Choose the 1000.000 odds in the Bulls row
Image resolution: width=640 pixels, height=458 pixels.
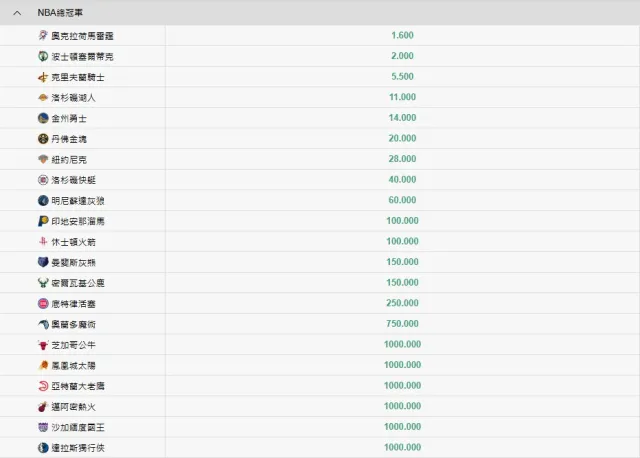[x=402, y=344]
